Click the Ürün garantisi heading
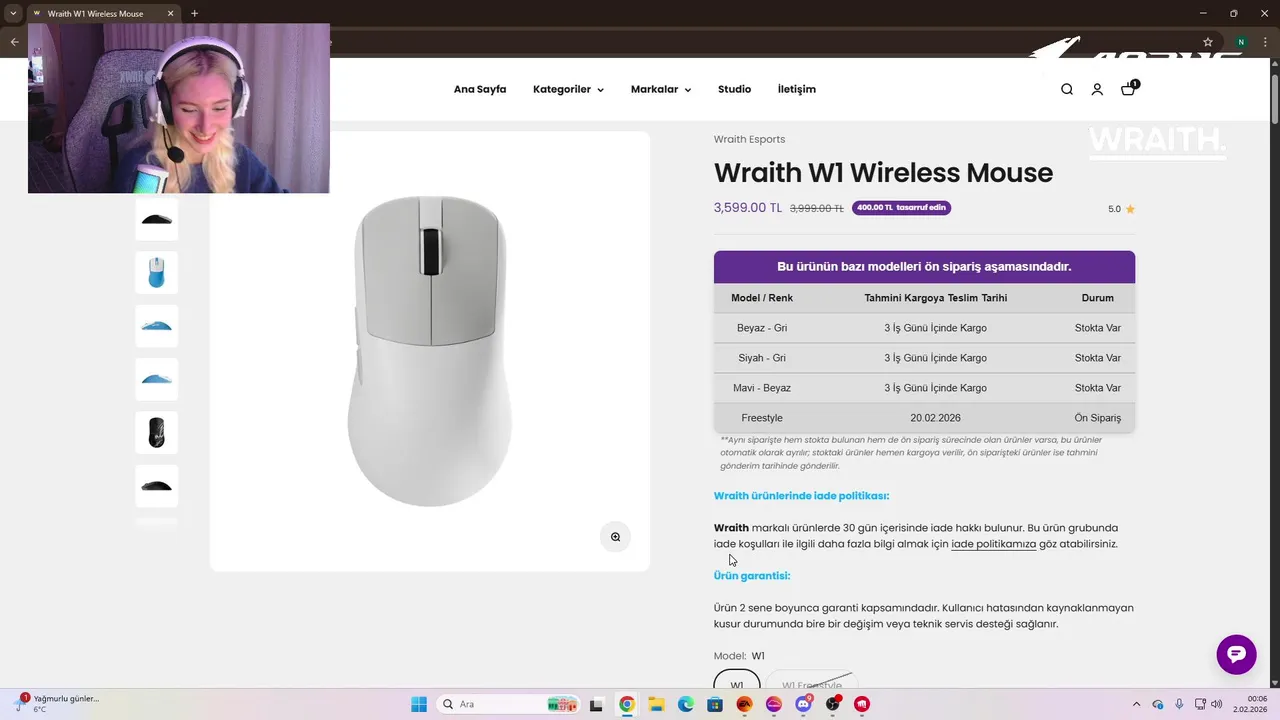This screenshot has height=720, width=1280. pyautogui.click(x=752, y=576)
